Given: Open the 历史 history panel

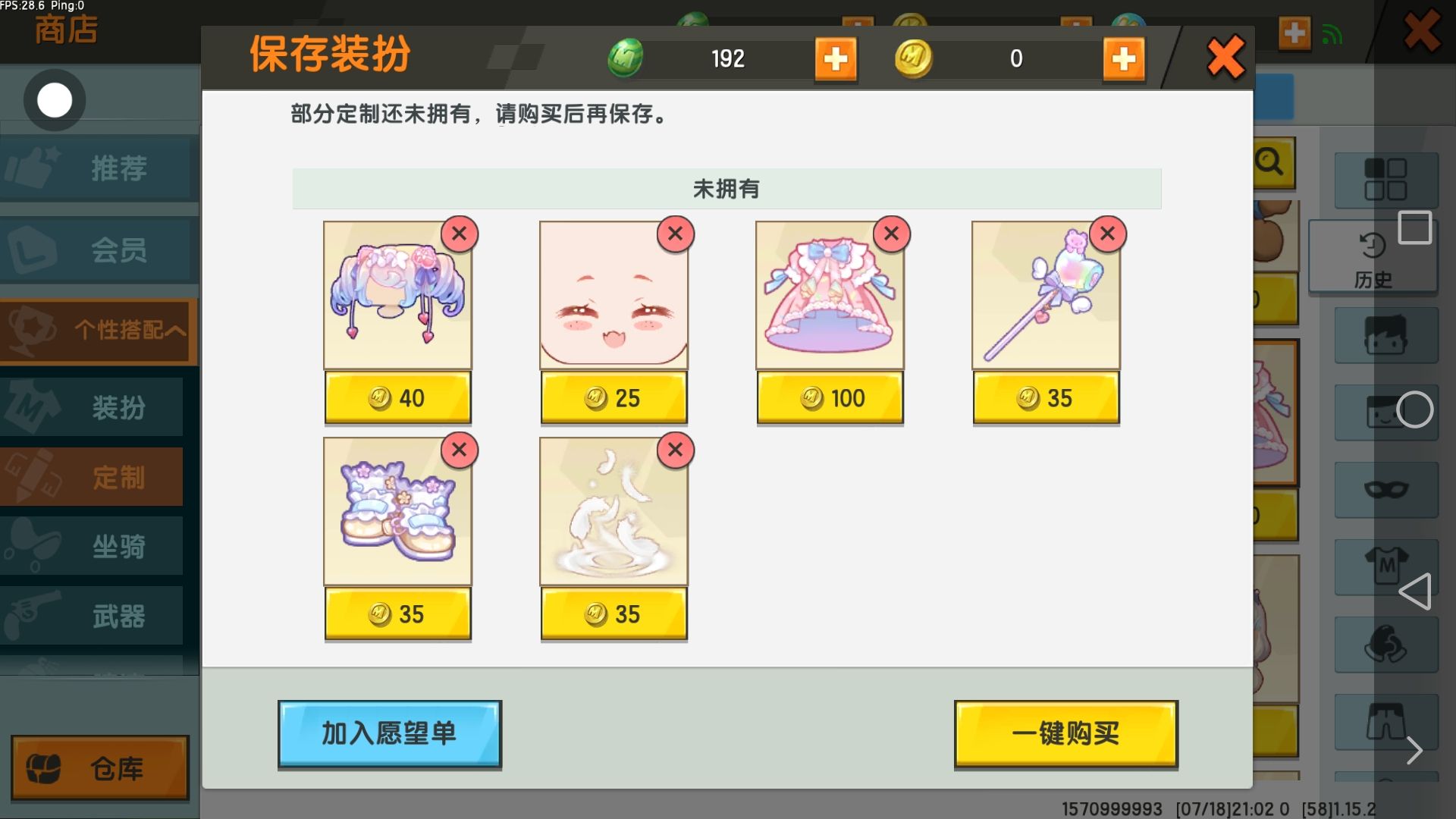Looking at the screenshot, I should coord(1373,258).
